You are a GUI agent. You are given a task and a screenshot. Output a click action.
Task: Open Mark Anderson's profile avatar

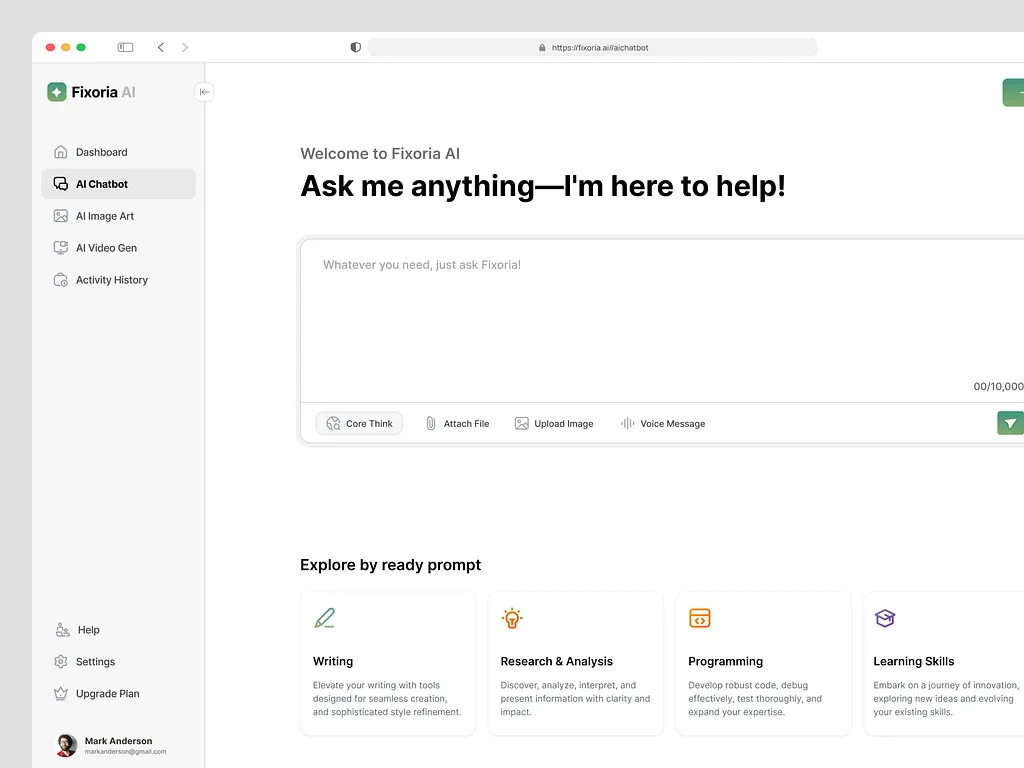point(66,745)
